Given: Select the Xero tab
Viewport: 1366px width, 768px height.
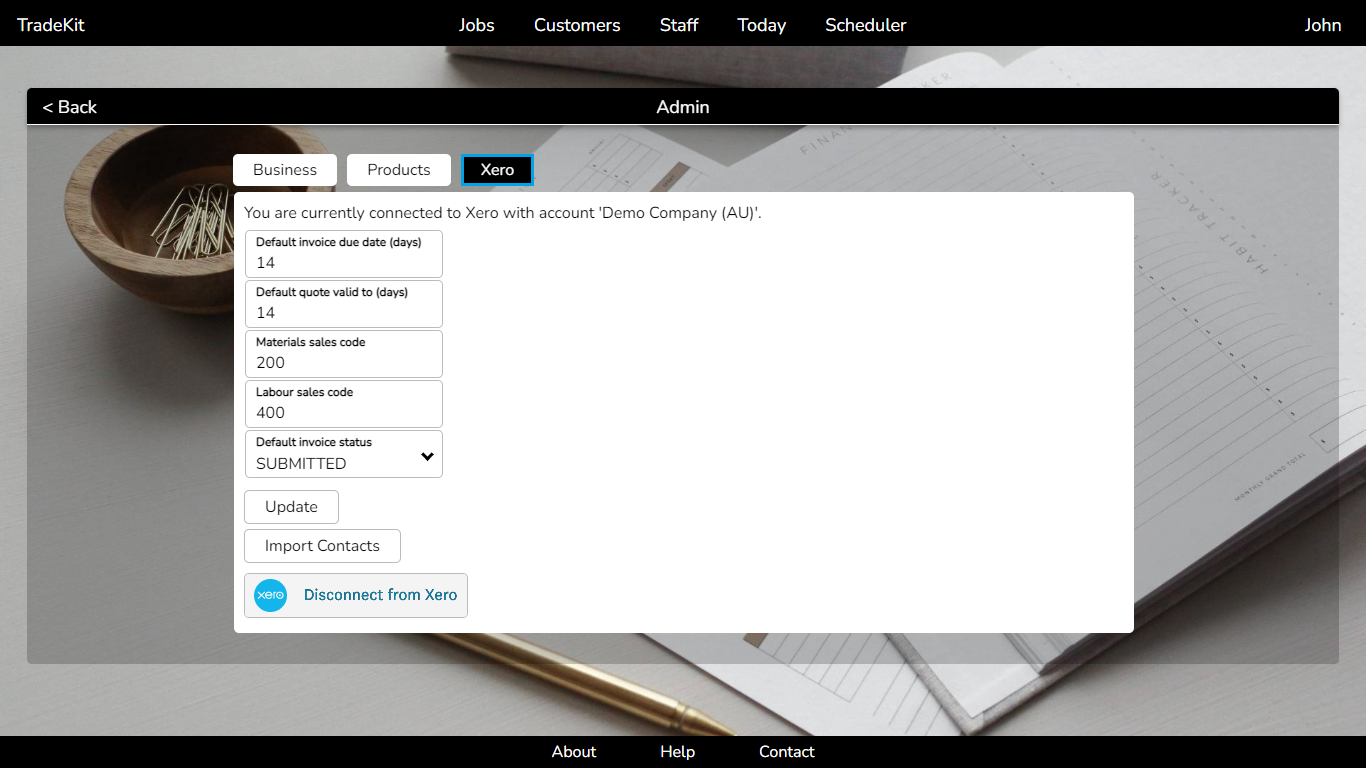Looking at the screenshot, I should pyautogui.click(x=497, y=170).
